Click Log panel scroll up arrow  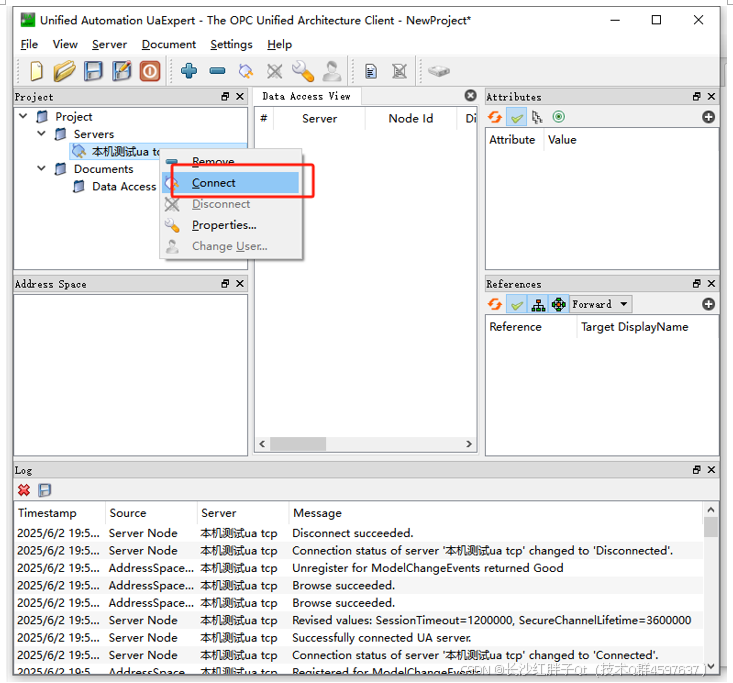coord(711,510)
